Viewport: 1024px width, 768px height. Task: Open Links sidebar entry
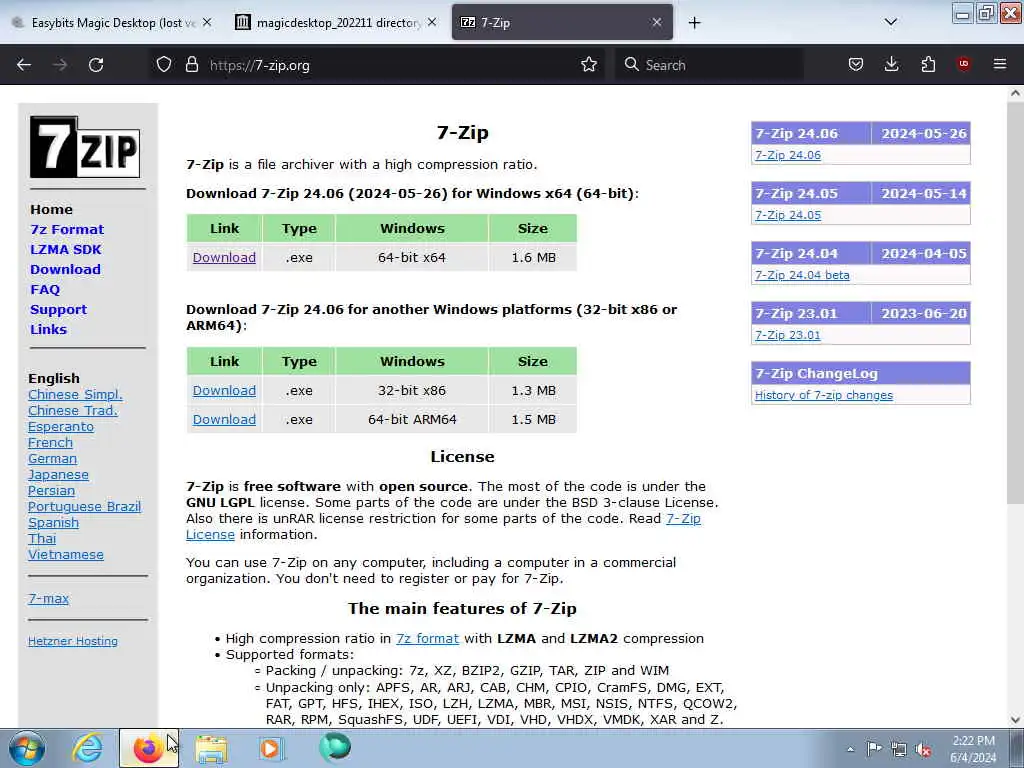tap(48, 329)
